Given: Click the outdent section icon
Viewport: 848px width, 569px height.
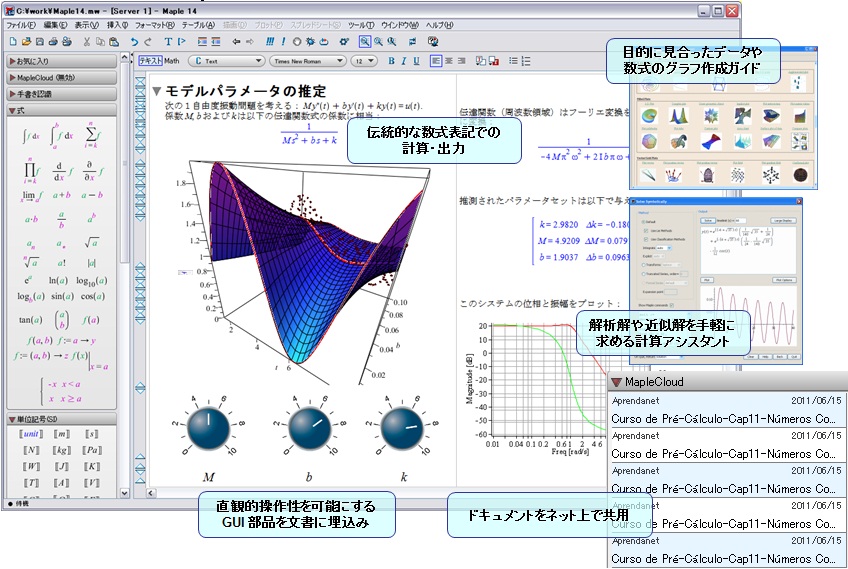Looking at the screenshot, I should [216, 42].
